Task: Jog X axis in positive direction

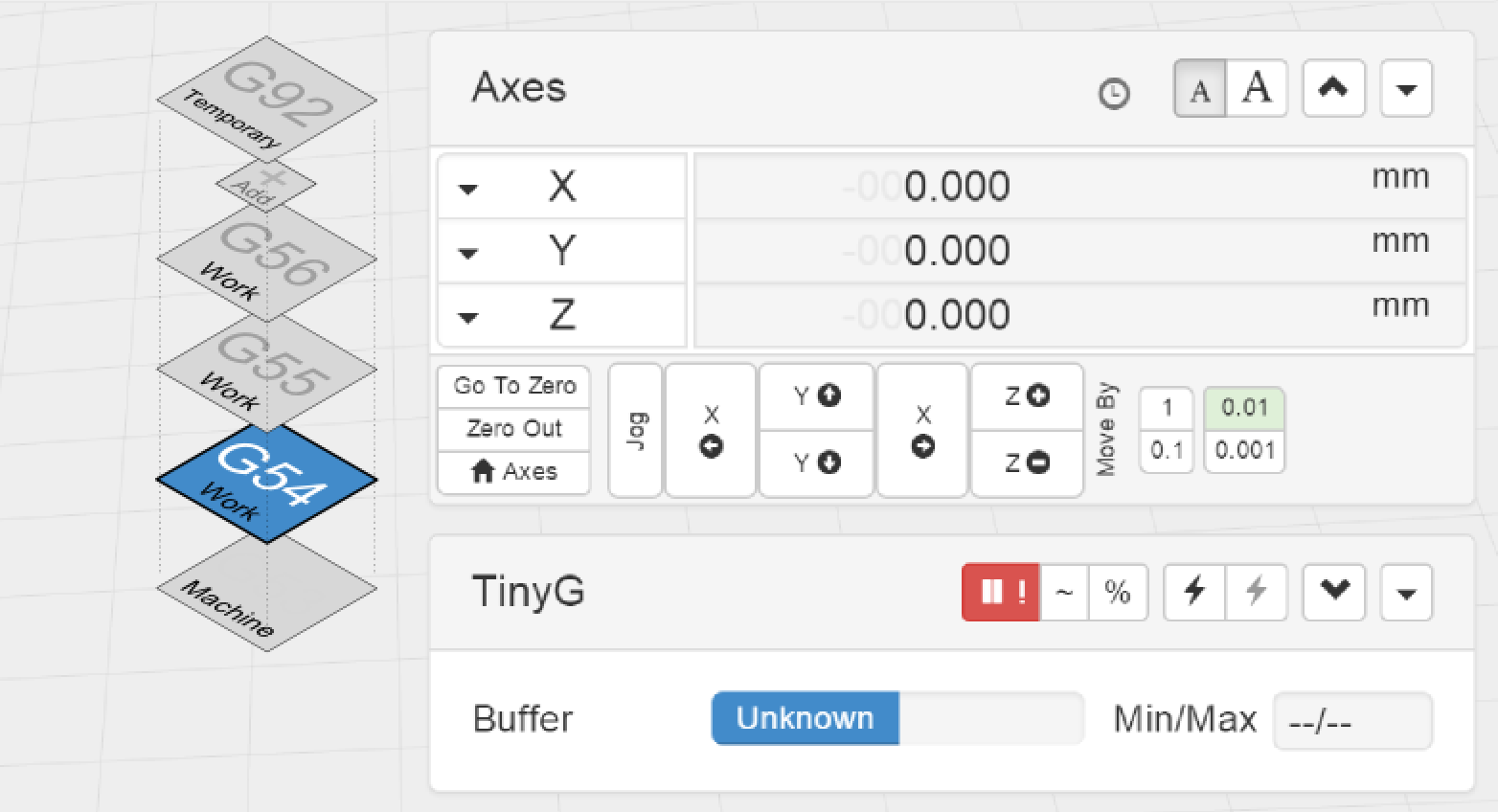Action: pos(922,431)
